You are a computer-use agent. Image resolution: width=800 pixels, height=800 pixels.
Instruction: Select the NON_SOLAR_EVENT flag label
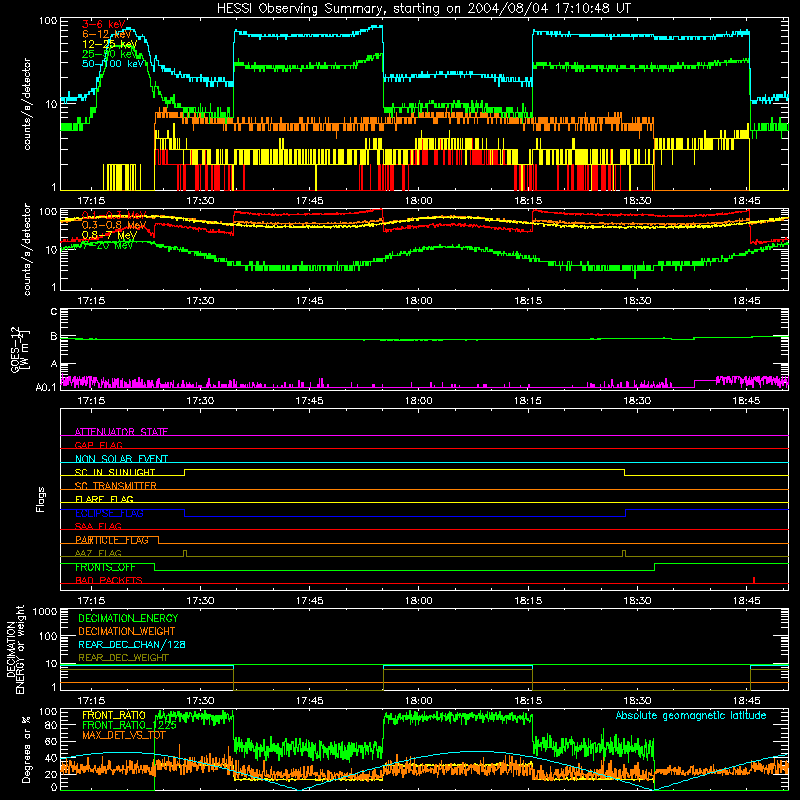pyautogui.click(x=121, y=459)
